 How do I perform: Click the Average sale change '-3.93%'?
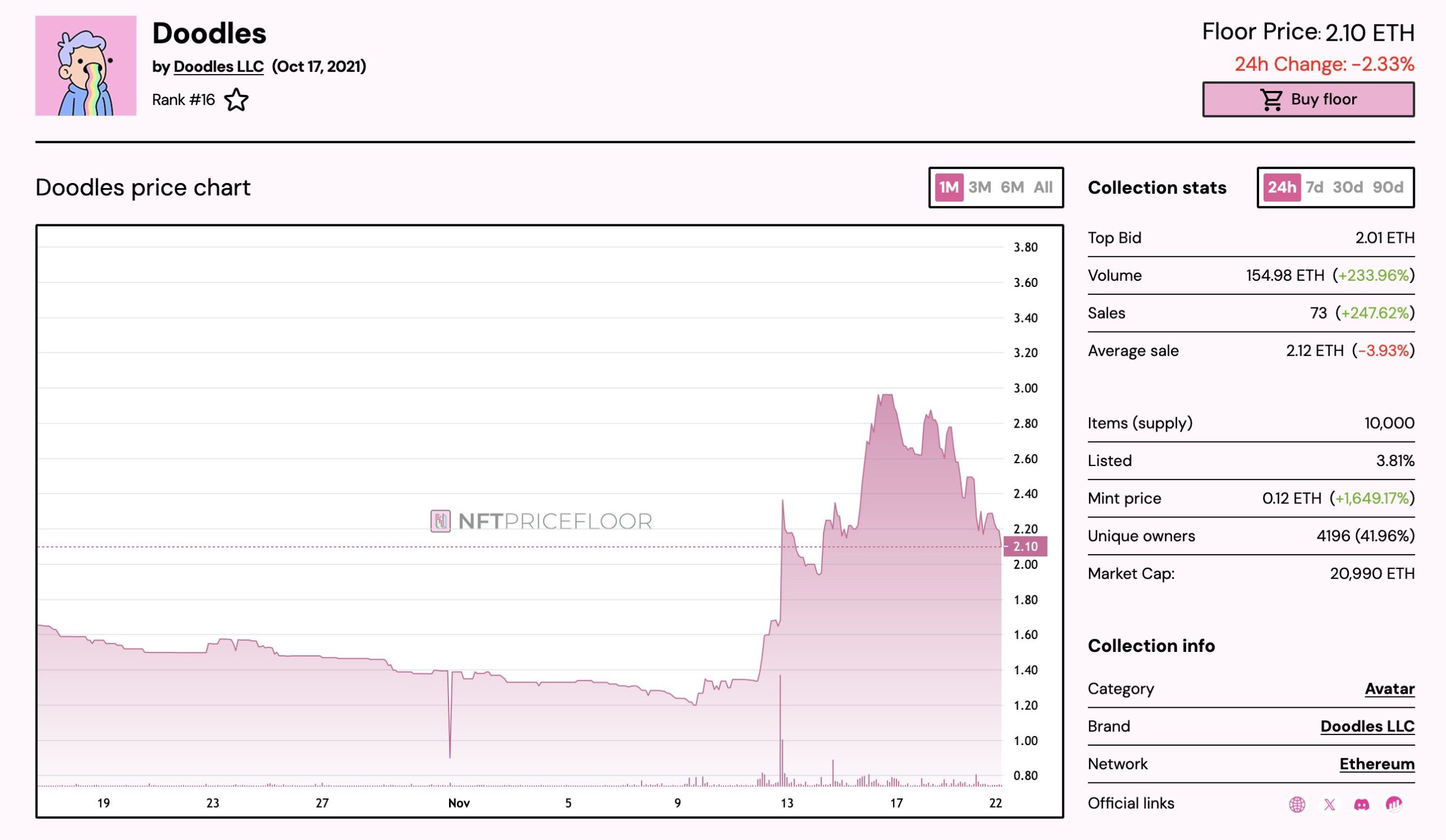[x=1383, y=351]
